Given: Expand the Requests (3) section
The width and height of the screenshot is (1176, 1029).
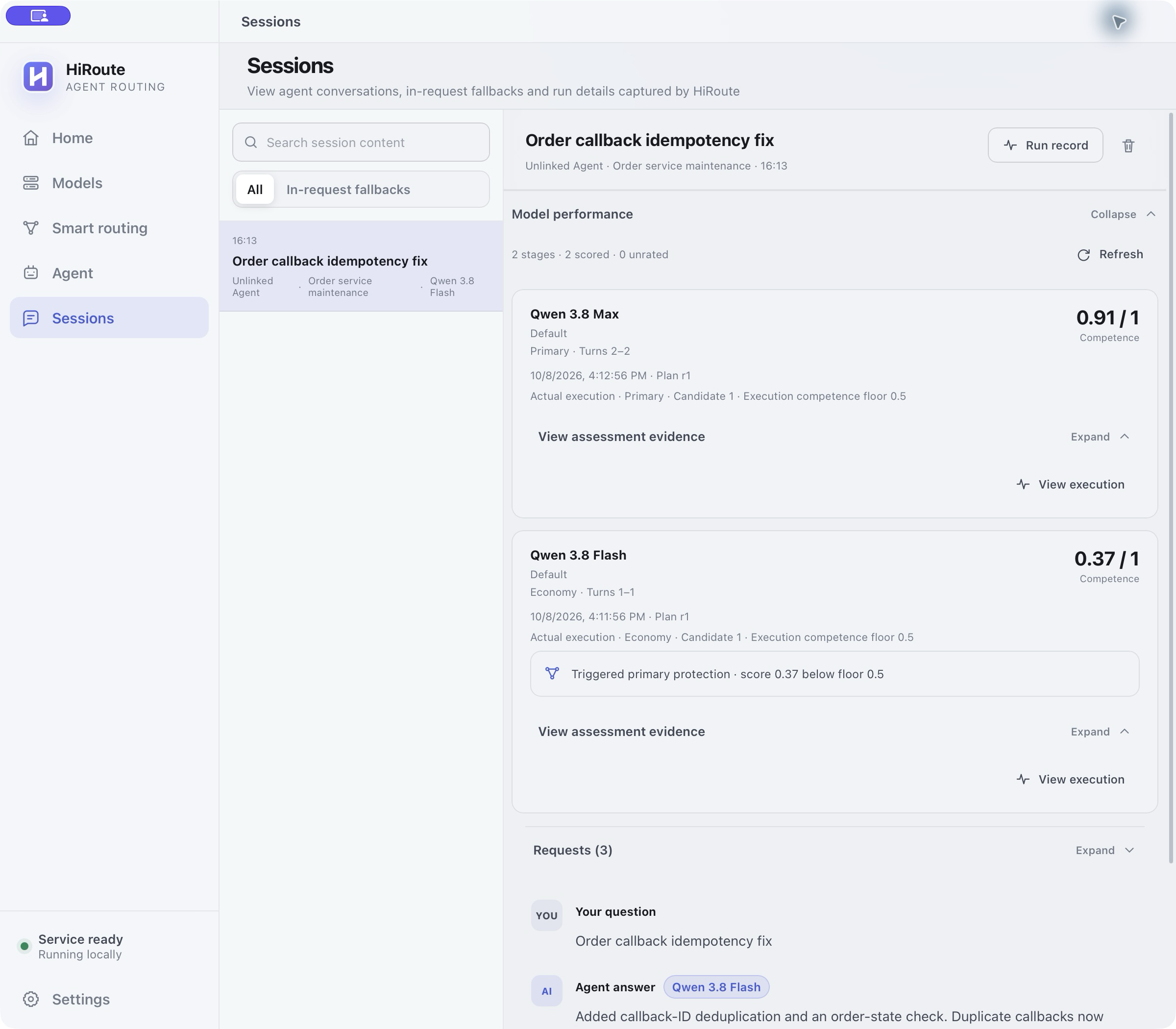Looking at the screenshot, I should [834, 851].
